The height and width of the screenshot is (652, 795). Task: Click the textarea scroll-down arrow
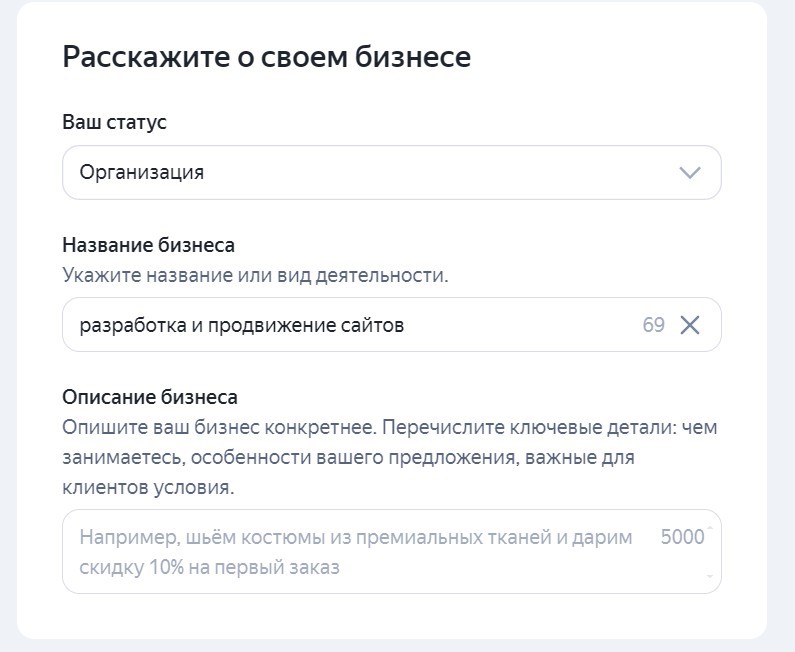710,576
